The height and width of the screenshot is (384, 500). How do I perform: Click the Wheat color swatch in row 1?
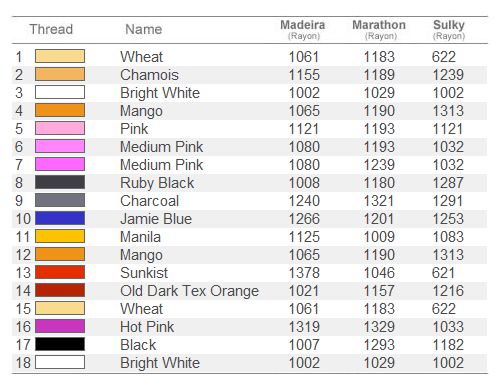(60, 56)
